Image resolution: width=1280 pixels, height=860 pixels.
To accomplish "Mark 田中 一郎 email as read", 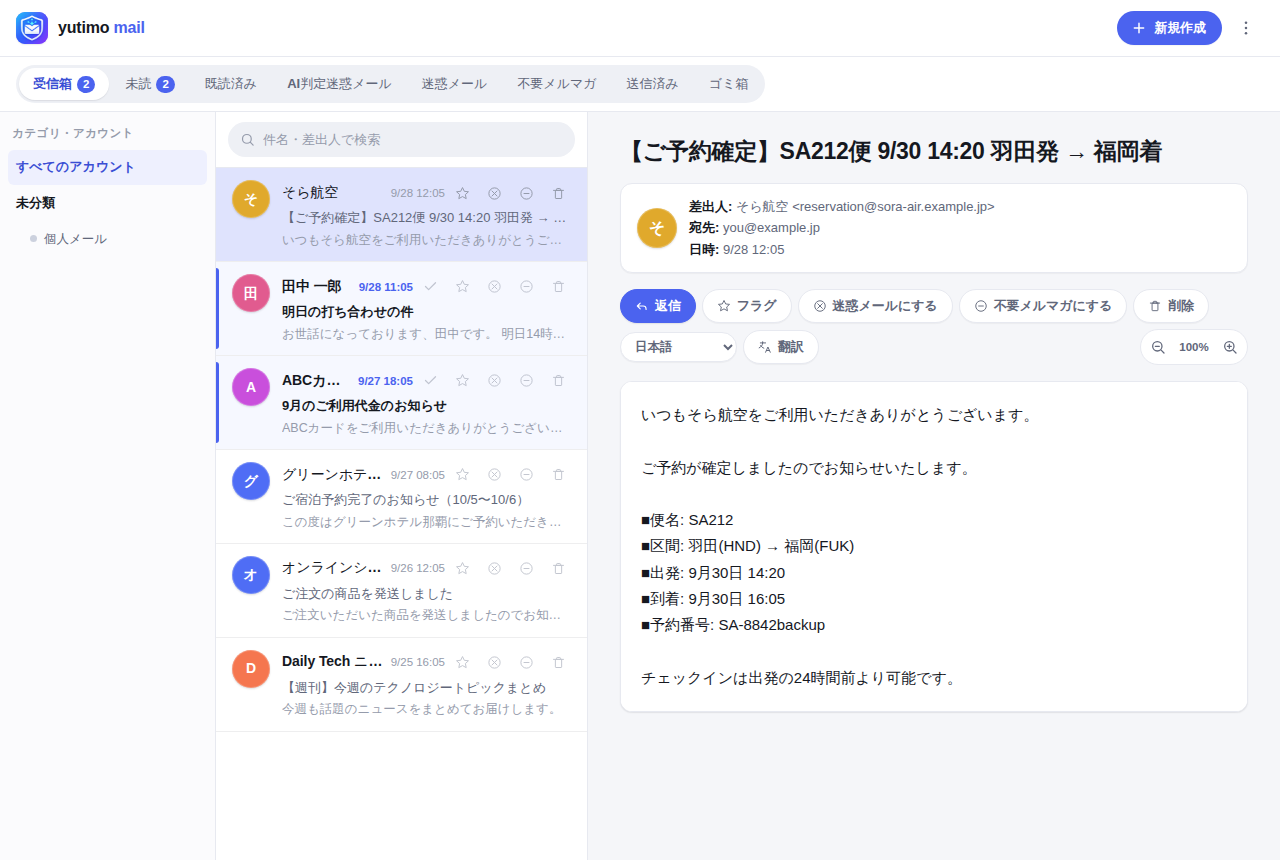I will (x=430, y=287).
